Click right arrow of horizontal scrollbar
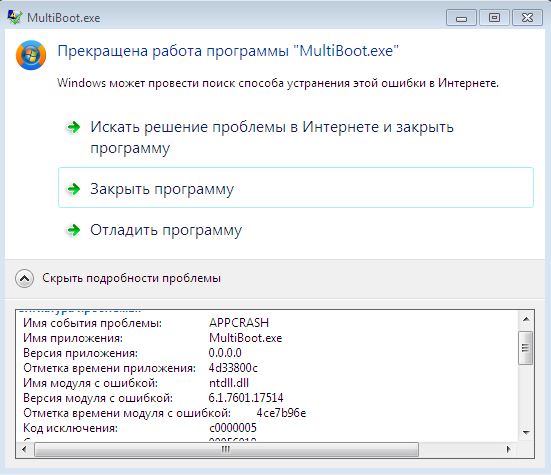 [x=508, y=449]
